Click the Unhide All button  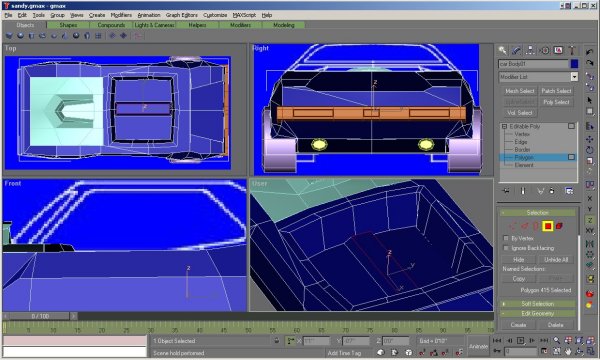[x=556, y=260]
